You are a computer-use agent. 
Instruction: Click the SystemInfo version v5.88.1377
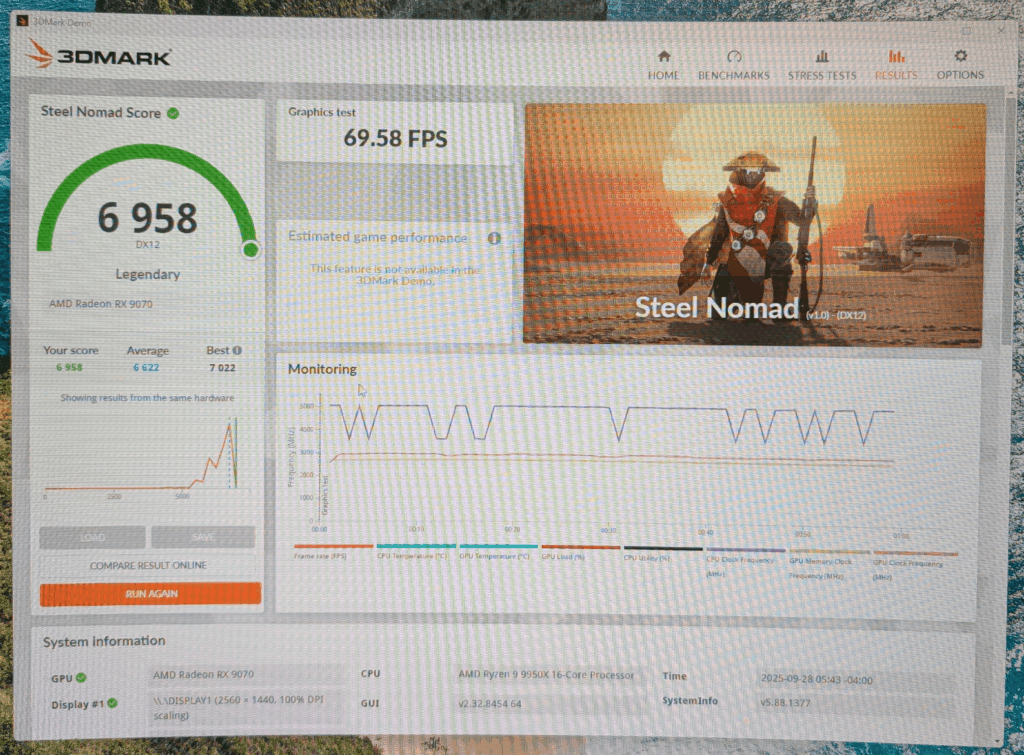(x=785, y=703)
